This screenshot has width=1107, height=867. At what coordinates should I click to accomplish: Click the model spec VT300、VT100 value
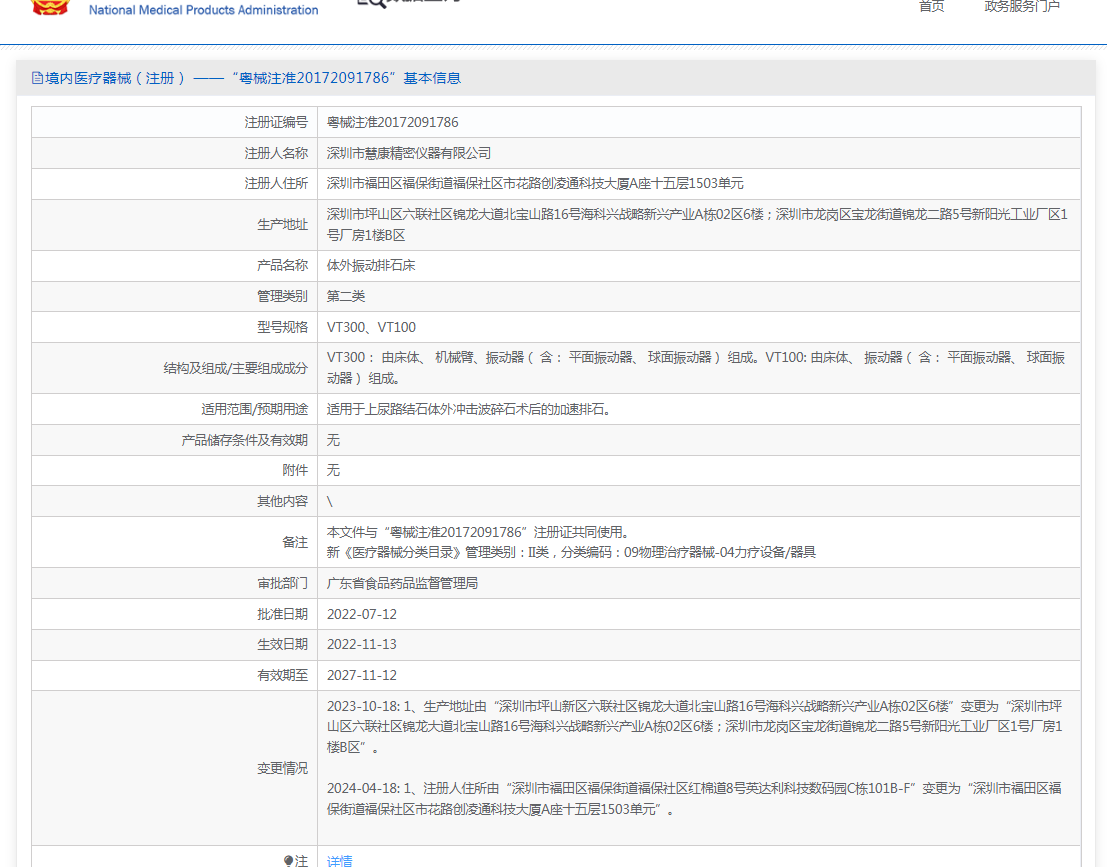tap(371, 327)
